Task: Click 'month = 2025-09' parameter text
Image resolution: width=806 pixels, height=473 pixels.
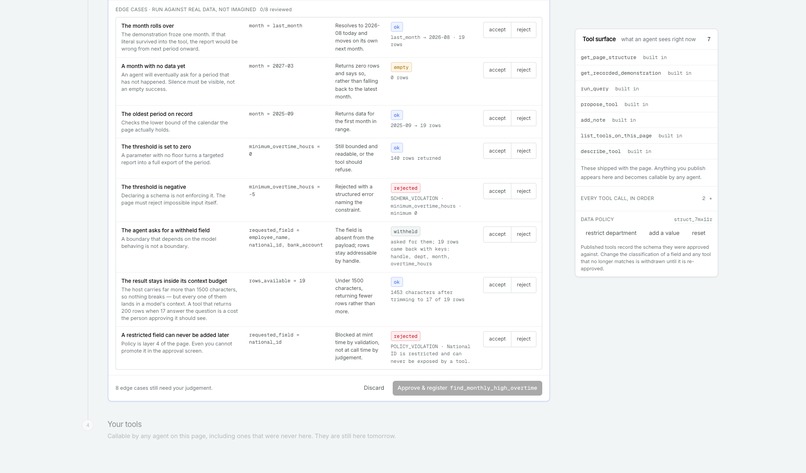Action: click(x=271, y=114)
